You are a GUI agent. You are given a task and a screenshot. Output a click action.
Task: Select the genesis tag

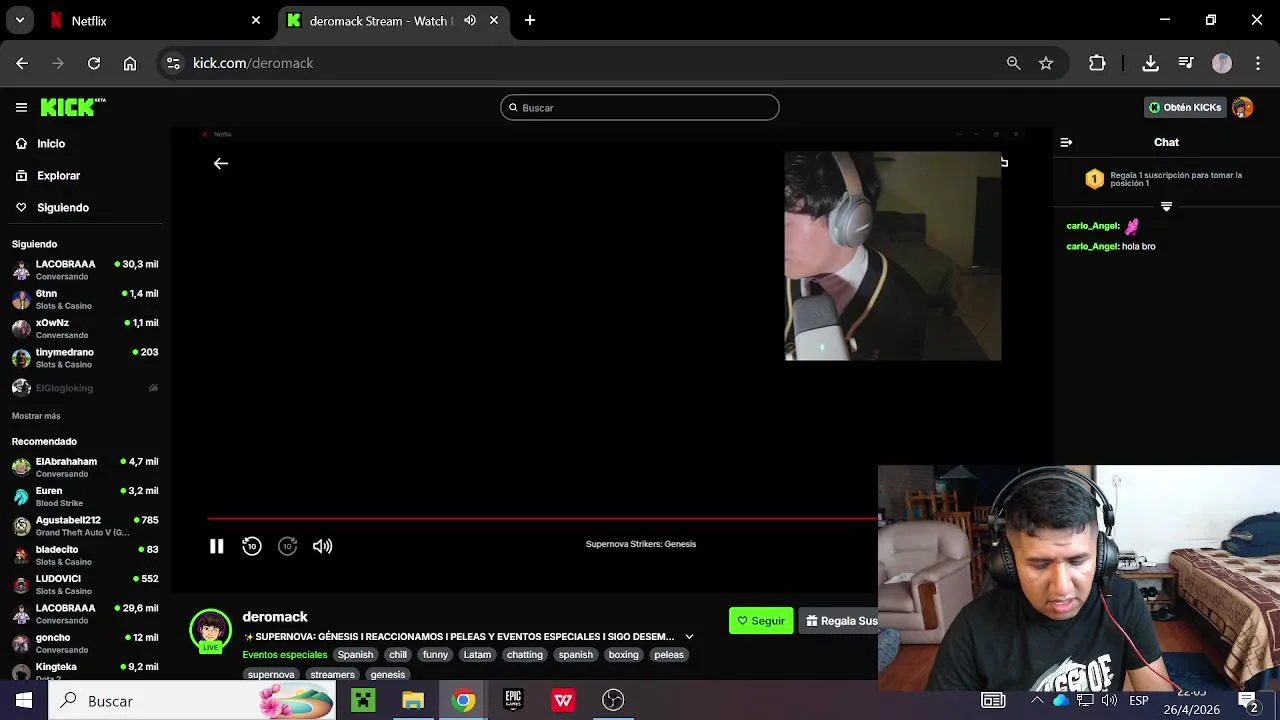(x=388, y=674)
